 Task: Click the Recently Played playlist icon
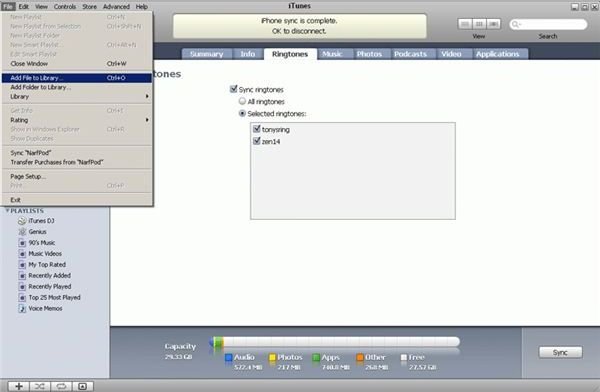click(x=22, y=286)
